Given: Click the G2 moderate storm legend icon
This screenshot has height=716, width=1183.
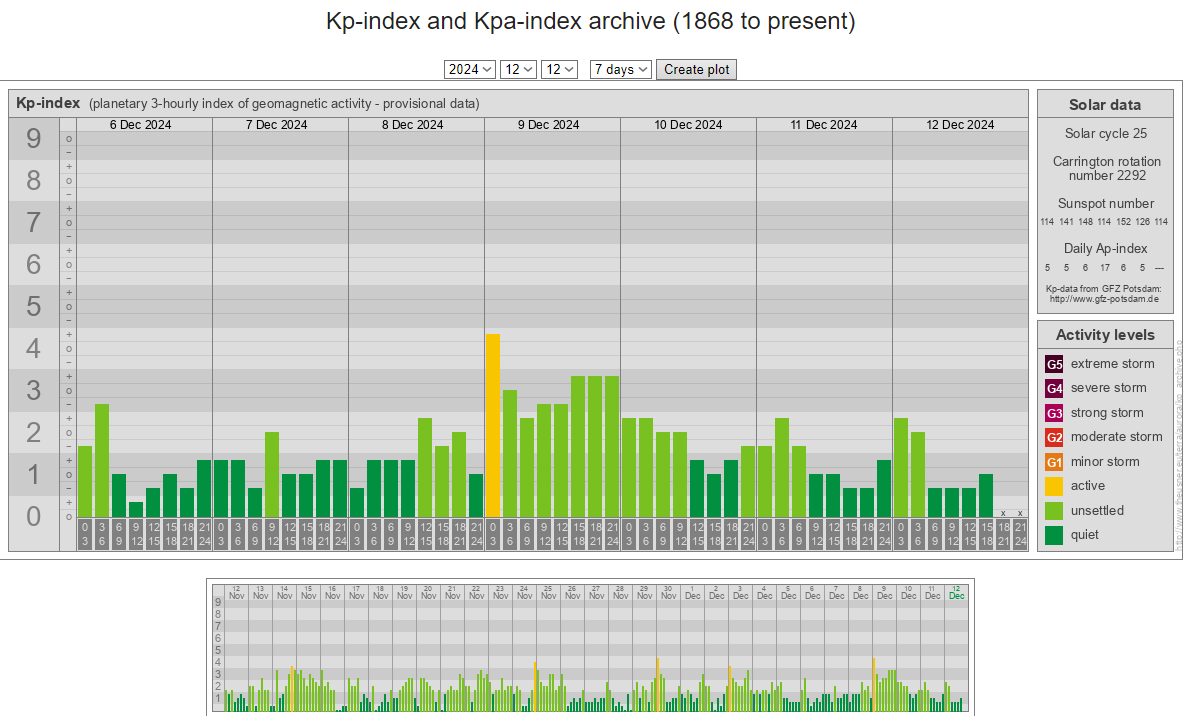Looking at the screenshot, I should [1054, 437].
